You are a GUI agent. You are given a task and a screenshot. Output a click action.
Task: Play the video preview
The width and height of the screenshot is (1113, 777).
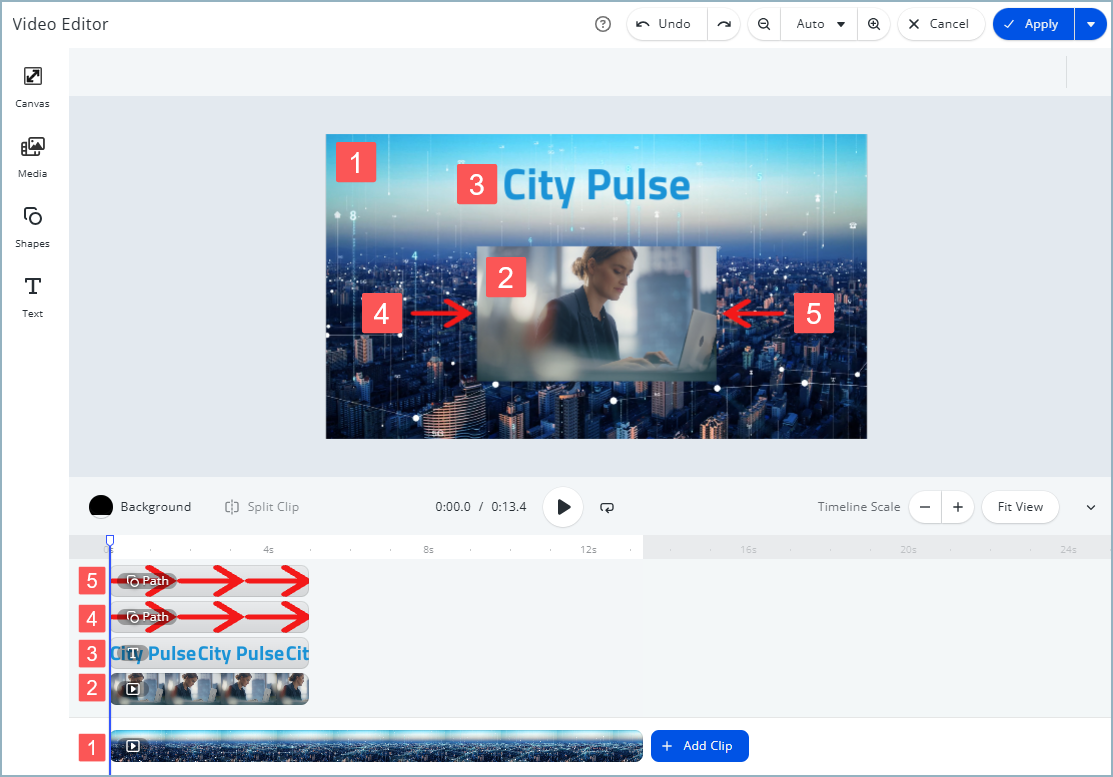[x=563, y=507]
